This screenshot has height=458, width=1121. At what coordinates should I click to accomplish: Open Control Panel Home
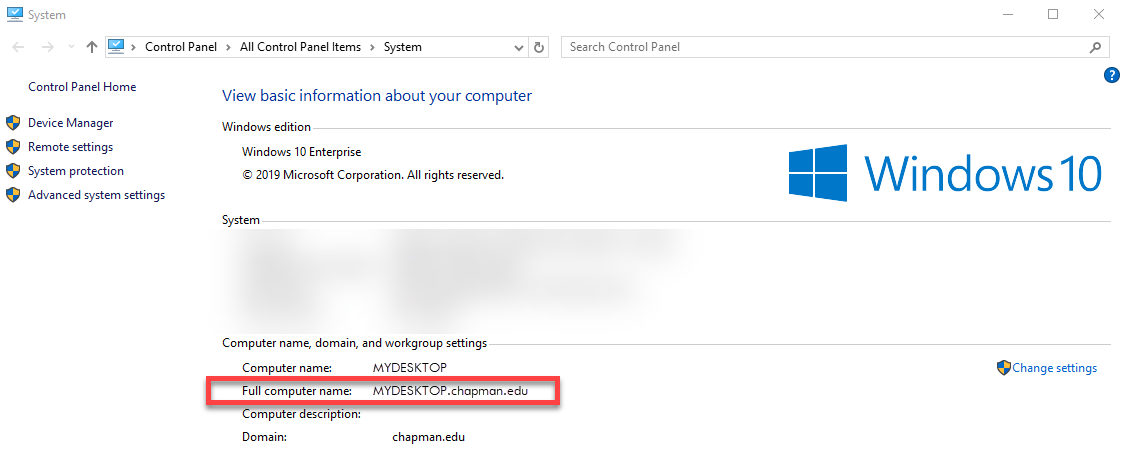82,87
